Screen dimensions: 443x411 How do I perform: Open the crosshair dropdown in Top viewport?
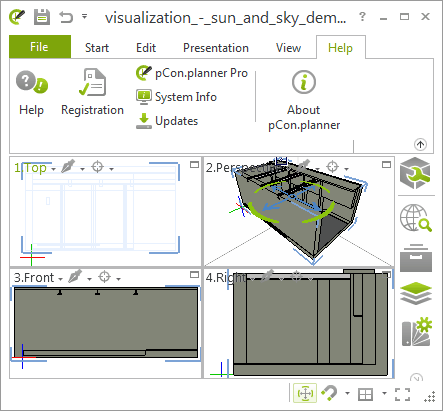(x=111, y=169)
